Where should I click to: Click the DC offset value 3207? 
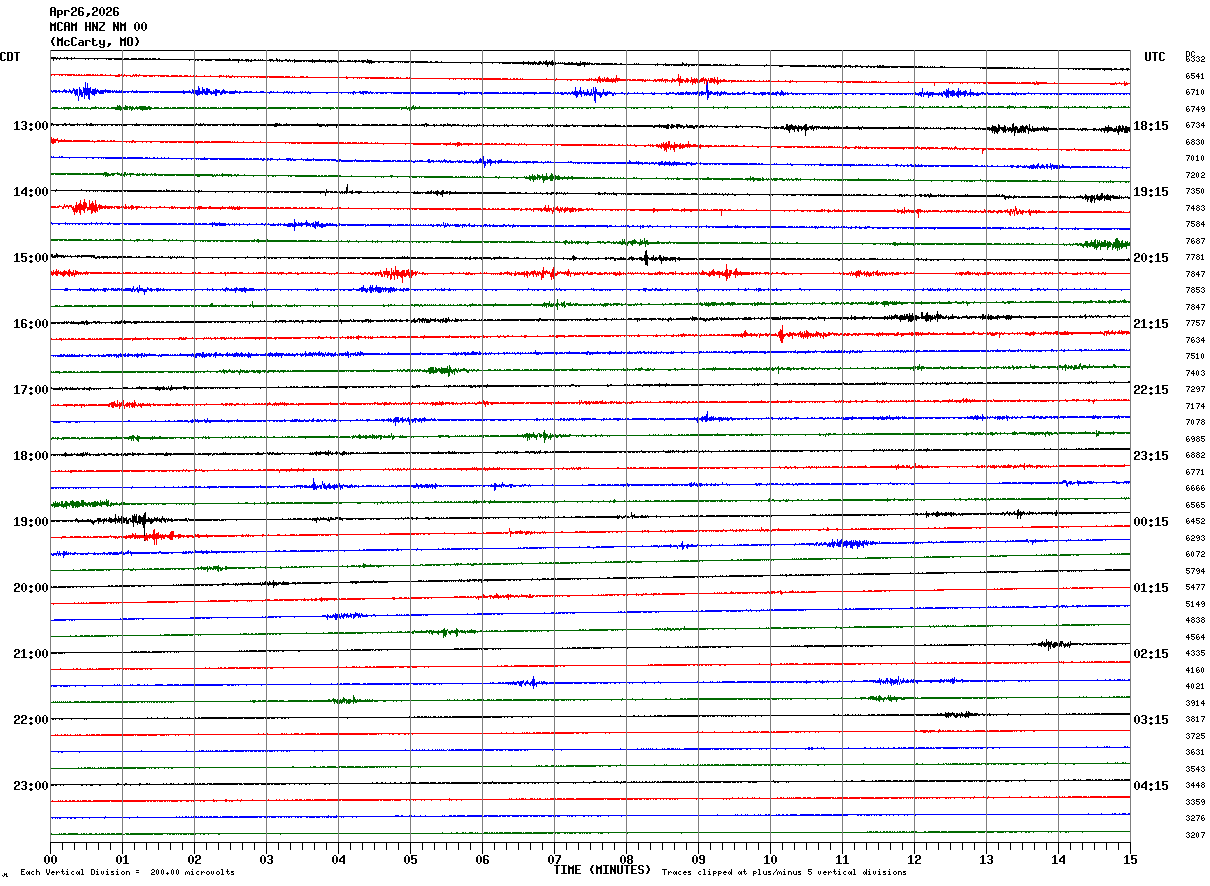pyautogui.click(x=1195, y=835)
